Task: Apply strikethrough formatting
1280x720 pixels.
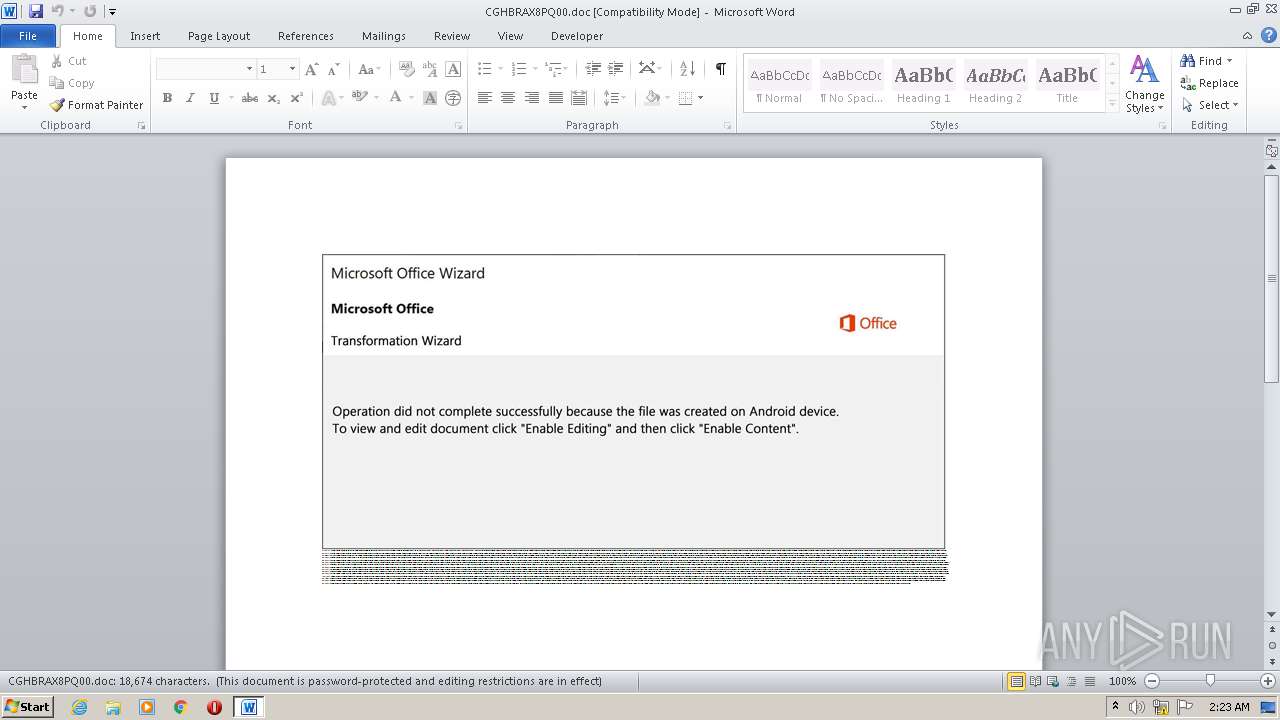Action: click(x=250, y=98)
